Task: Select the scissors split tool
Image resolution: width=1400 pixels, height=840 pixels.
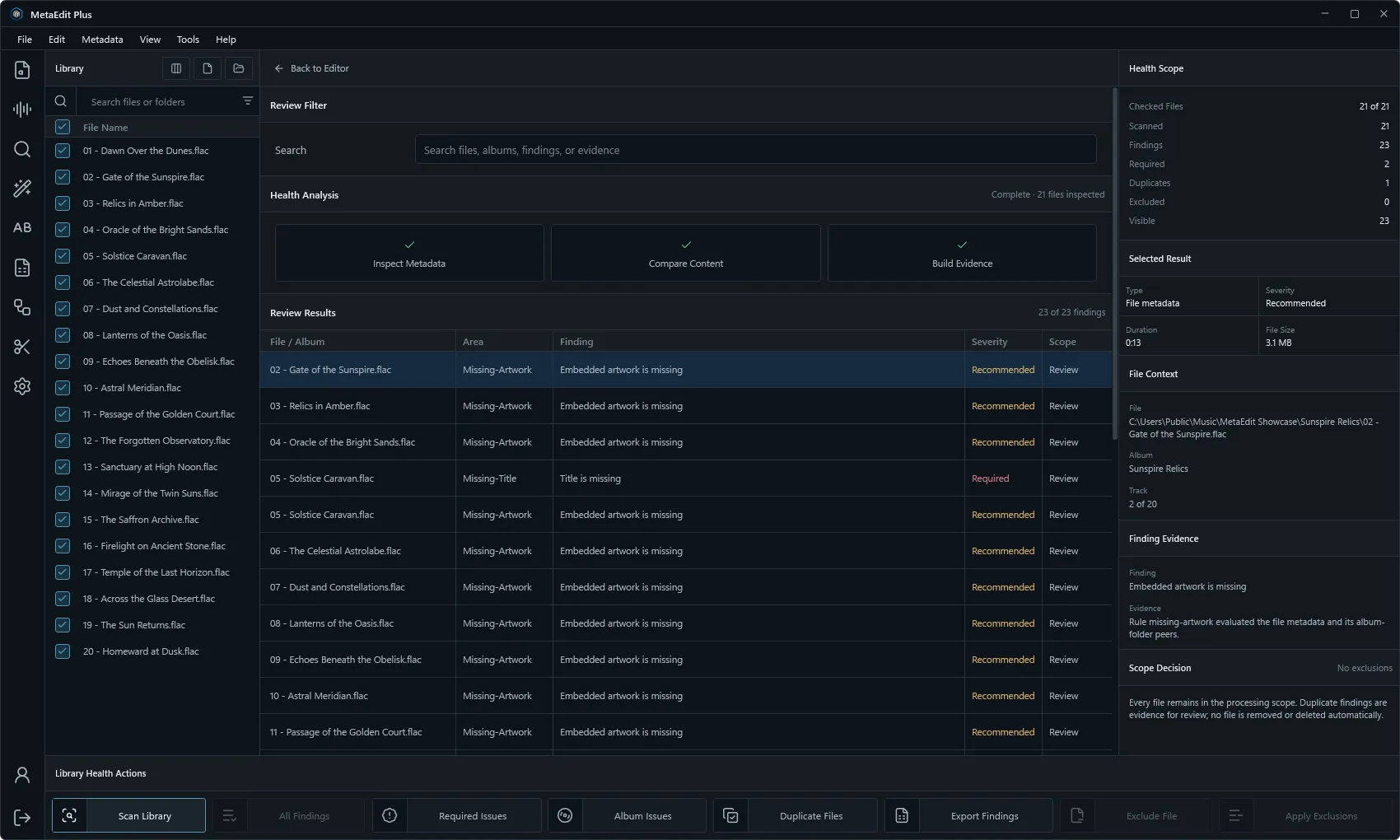Action: click(22, 347)
